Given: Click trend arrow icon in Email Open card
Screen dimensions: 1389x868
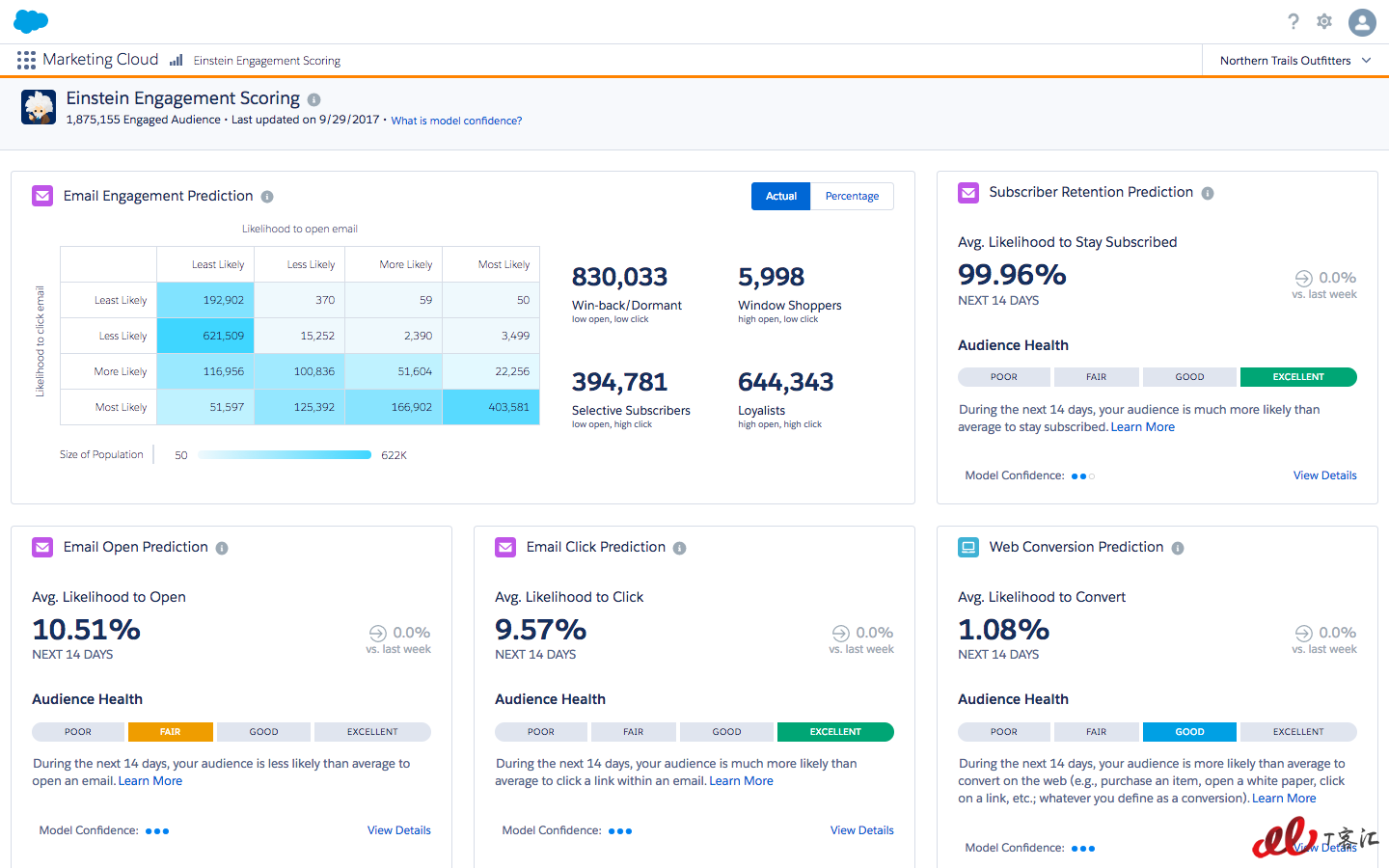Looking at the screenshot, I should tap(378, 633).
